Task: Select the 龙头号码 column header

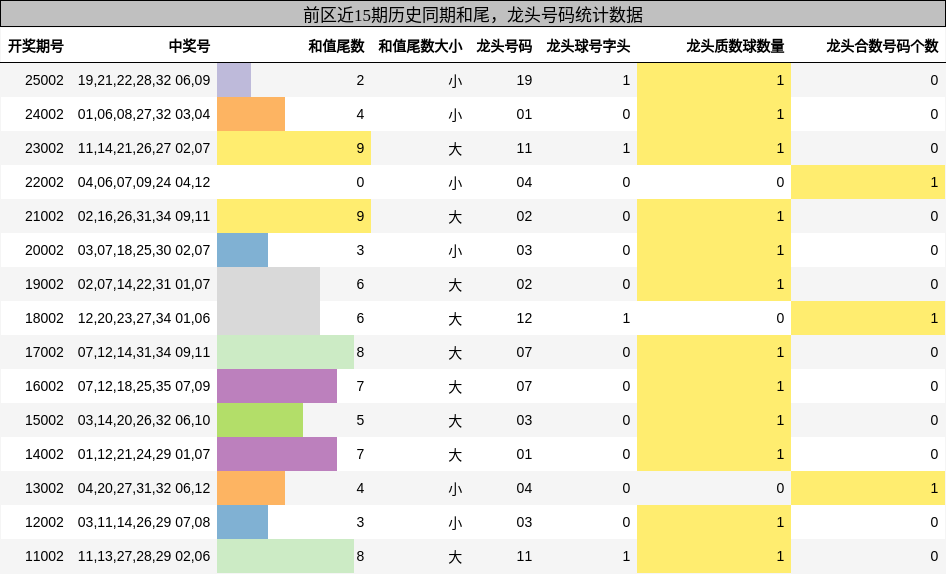Action: (x=504, y=46)
